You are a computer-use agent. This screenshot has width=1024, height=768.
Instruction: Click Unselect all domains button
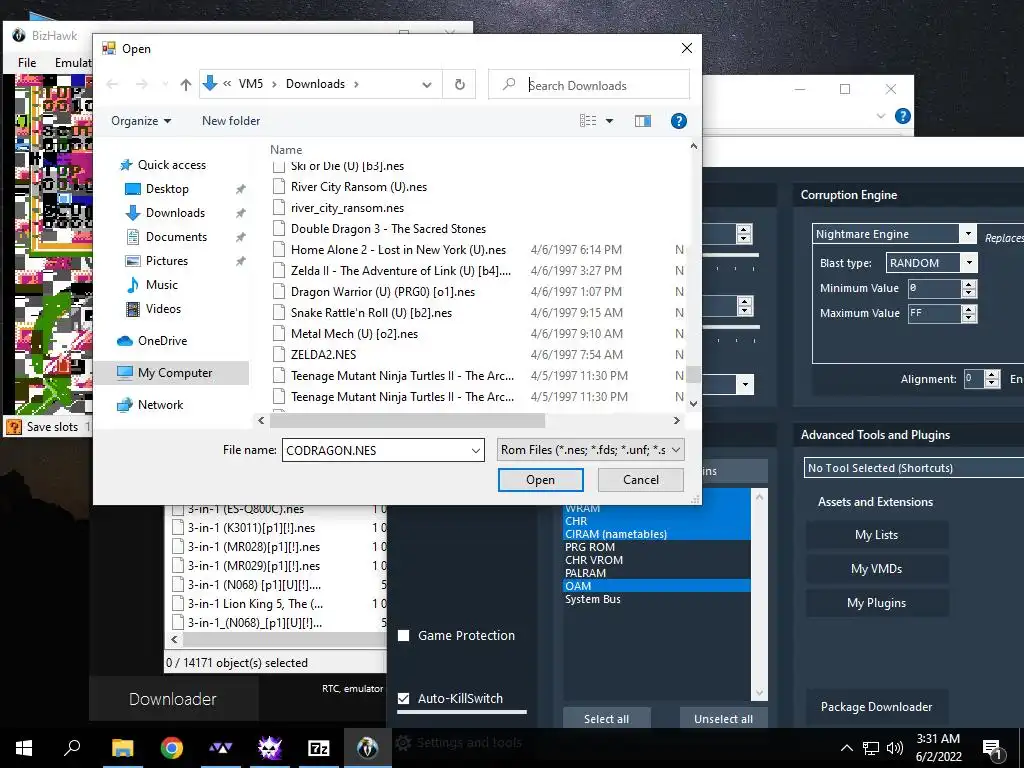coord(723,718)
